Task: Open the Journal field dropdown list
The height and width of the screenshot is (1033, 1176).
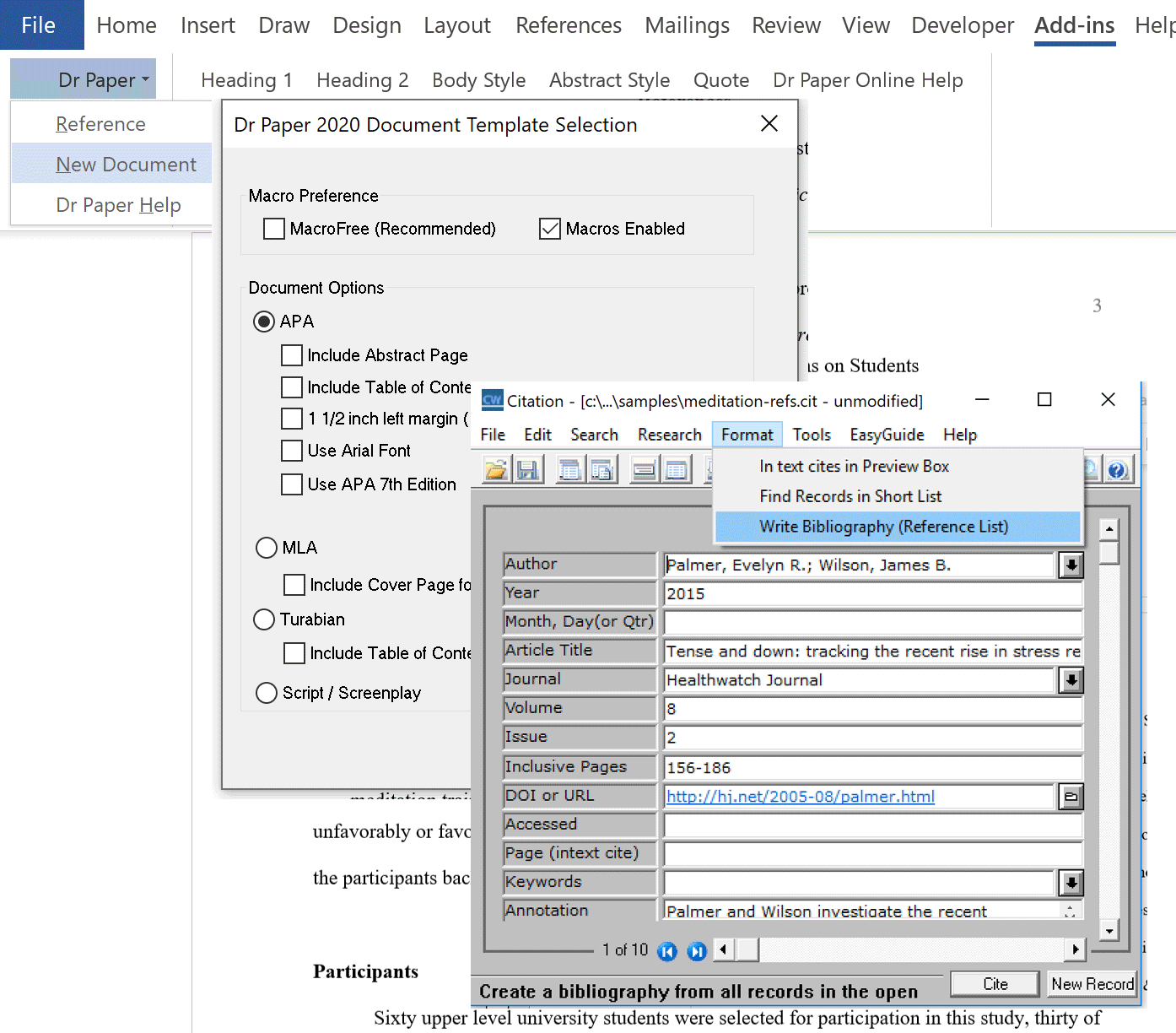Action: point(1071,680)
